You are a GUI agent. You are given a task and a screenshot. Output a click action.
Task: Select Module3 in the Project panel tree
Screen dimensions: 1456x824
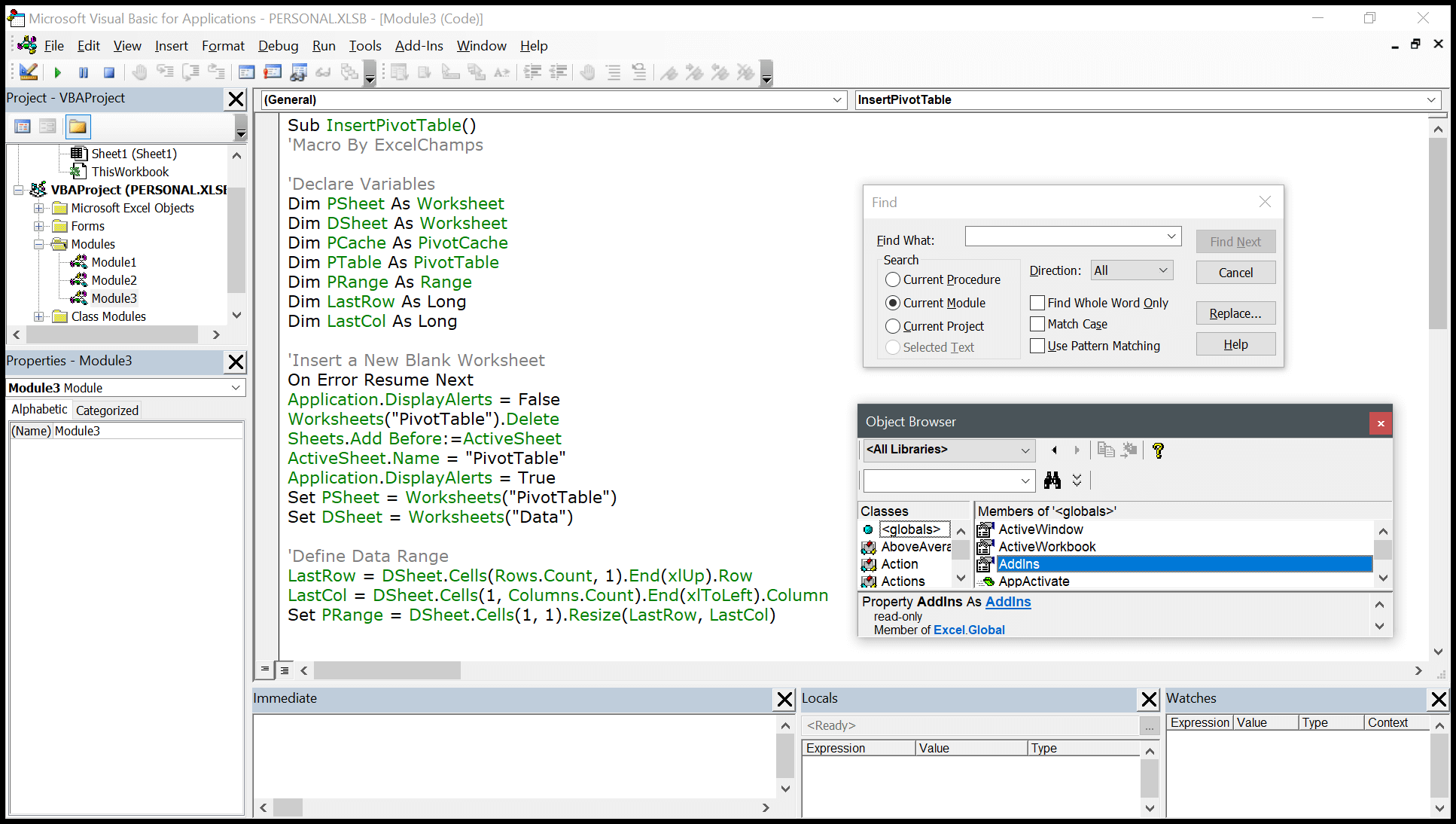coord(113,298)
